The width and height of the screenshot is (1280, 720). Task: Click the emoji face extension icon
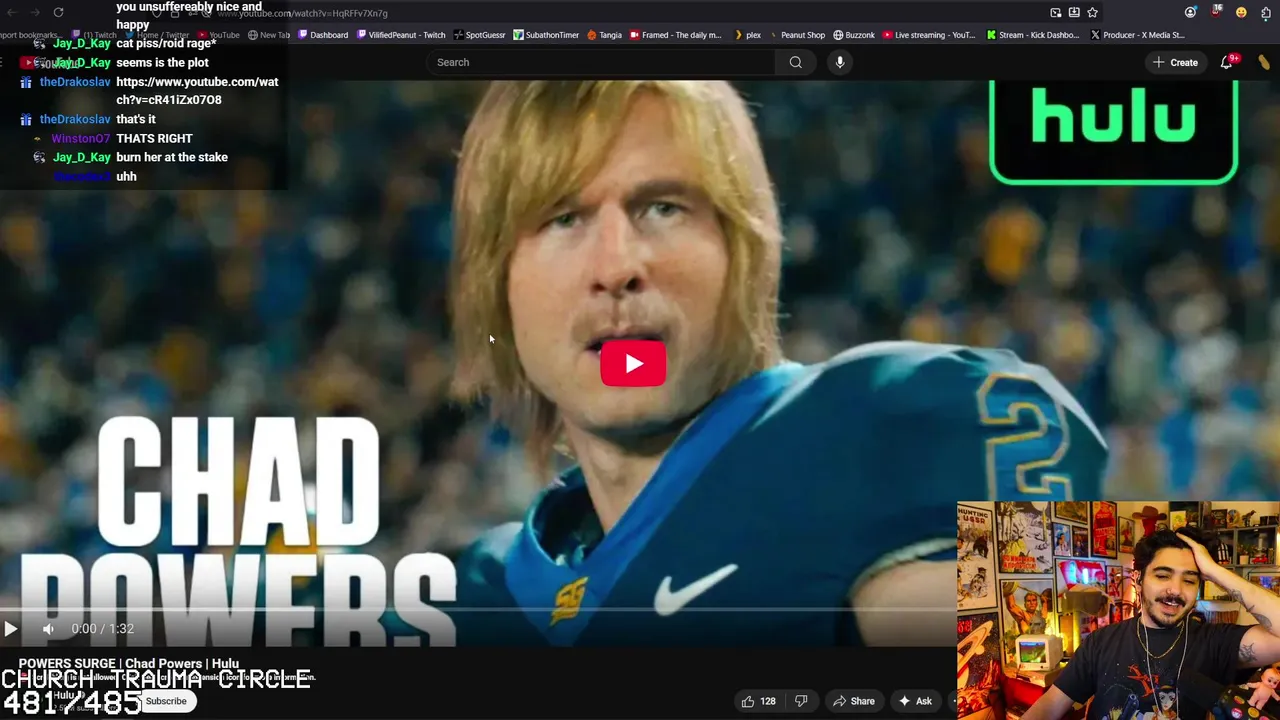1241,13
